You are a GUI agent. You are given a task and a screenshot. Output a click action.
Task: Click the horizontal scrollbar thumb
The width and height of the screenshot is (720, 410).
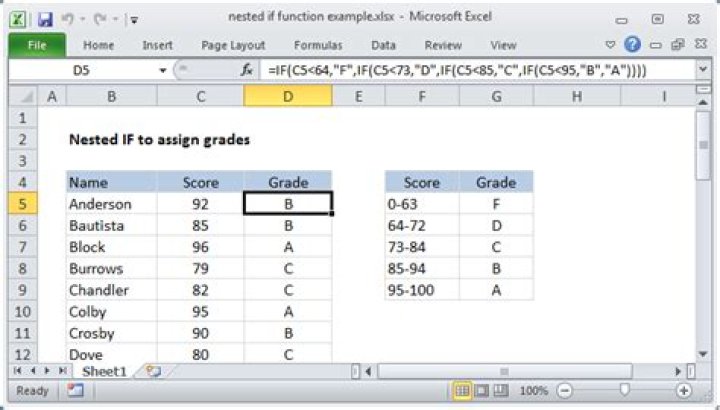point(504,371)
